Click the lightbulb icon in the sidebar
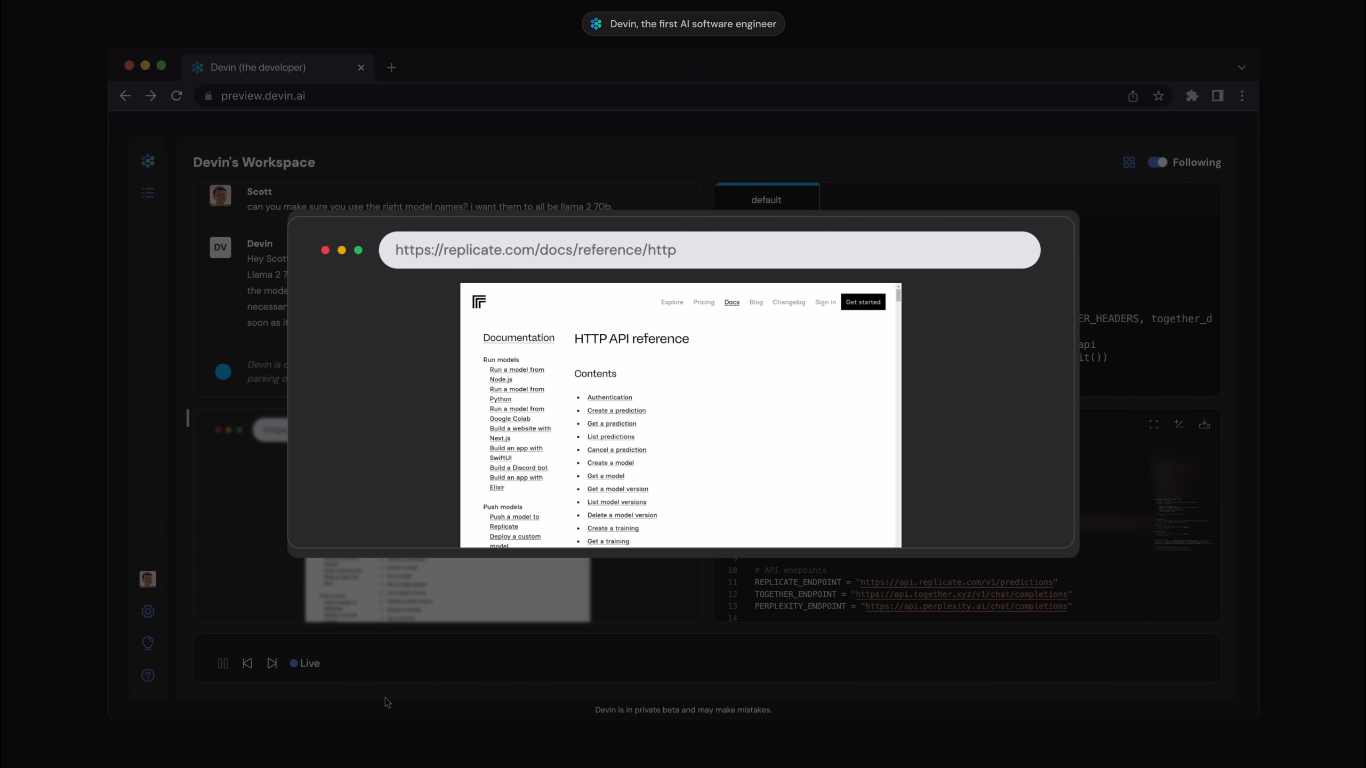1366x768 pixels. click(x=148, y=643)
